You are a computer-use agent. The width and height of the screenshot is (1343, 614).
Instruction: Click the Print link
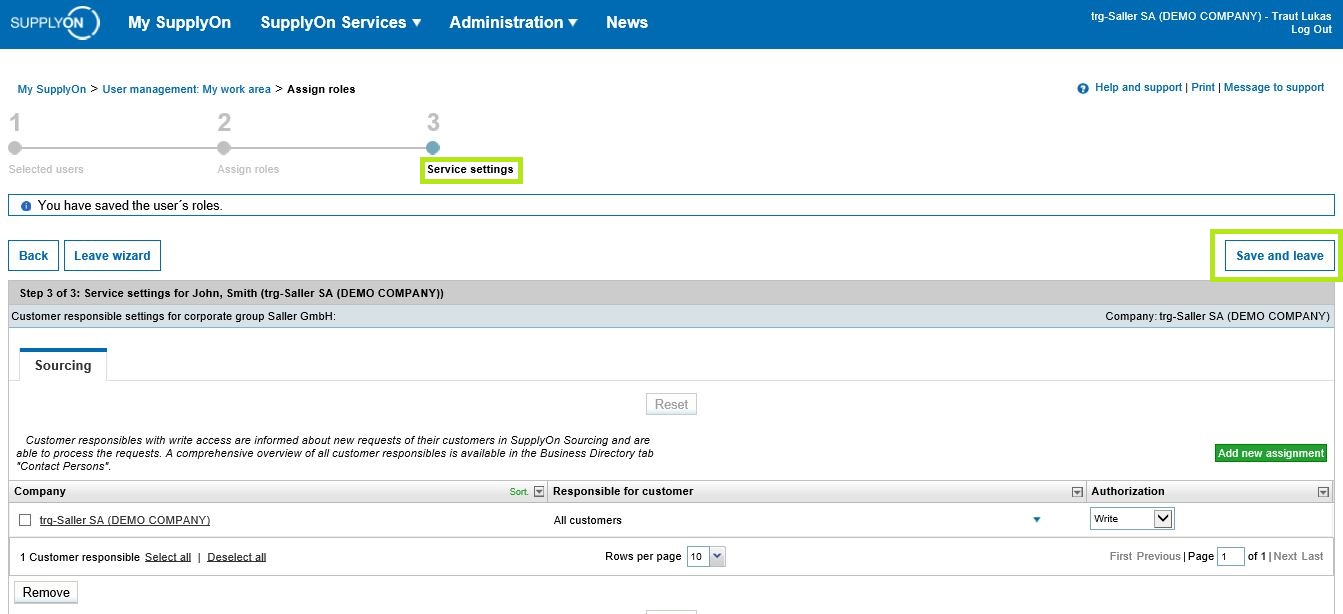click(x=1203, y=87)
